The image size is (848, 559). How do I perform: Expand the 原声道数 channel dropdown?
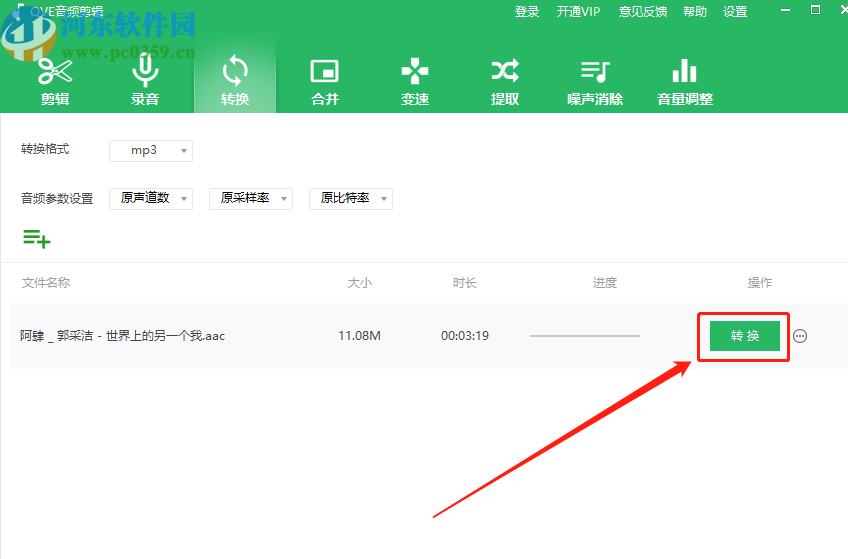151,198
